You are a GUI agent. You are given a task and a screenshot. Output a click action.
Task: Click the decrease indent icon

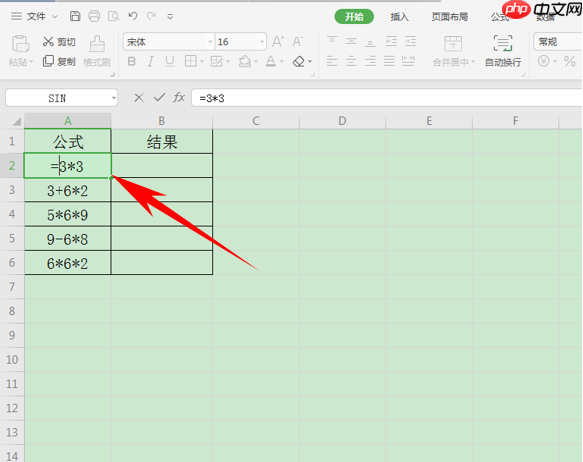[x=391, y=41]
